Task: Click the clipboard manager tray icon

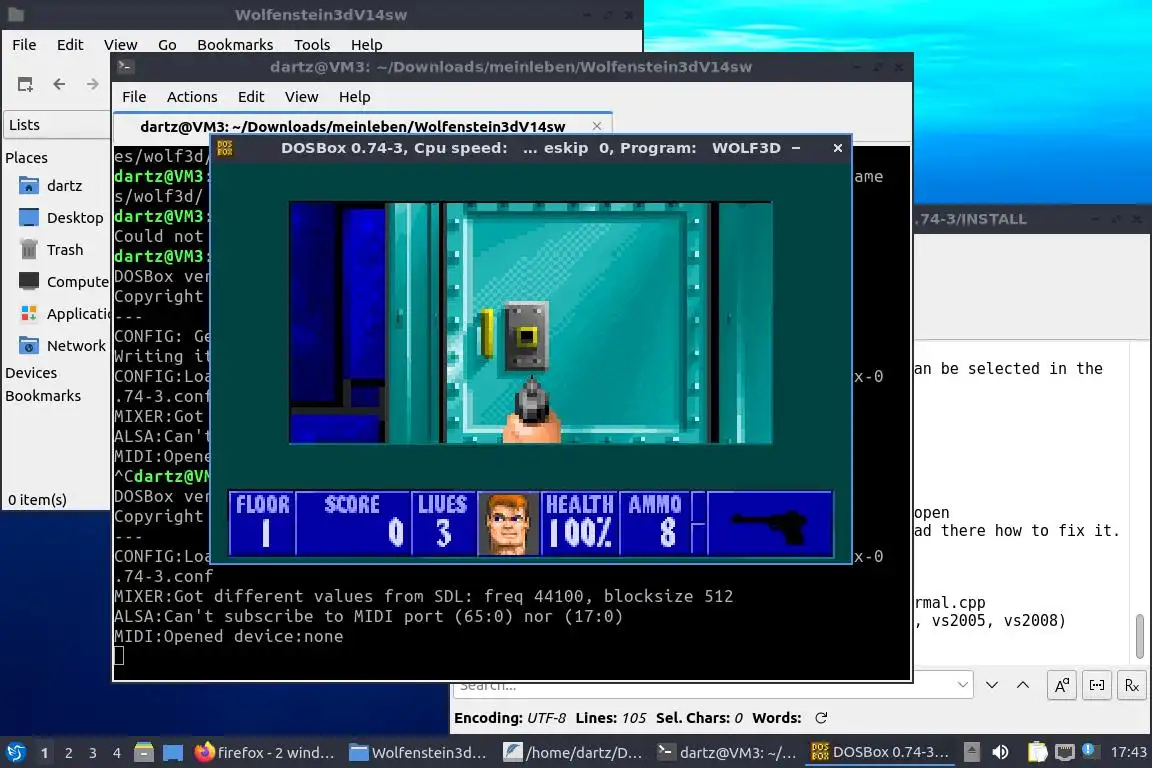Action: pos(1037,752)
